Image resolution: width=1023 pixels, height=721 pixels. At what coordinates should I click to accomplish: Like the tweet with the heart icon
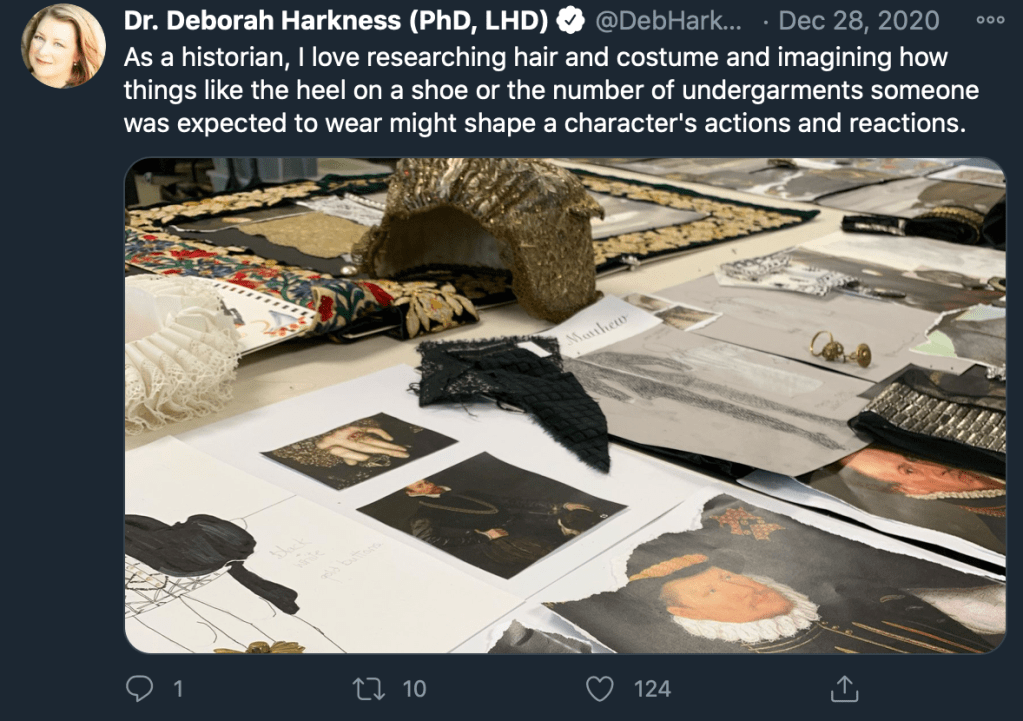pyautogui.click(x=600, y=688)
